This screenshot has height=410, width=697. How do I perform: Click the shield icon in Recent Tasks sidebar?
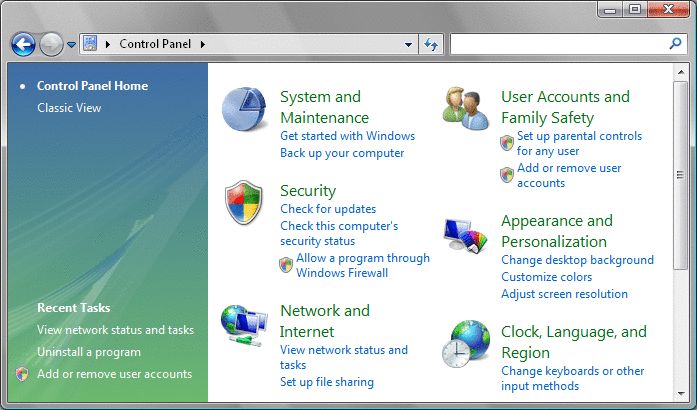click(x=22, y=374)
